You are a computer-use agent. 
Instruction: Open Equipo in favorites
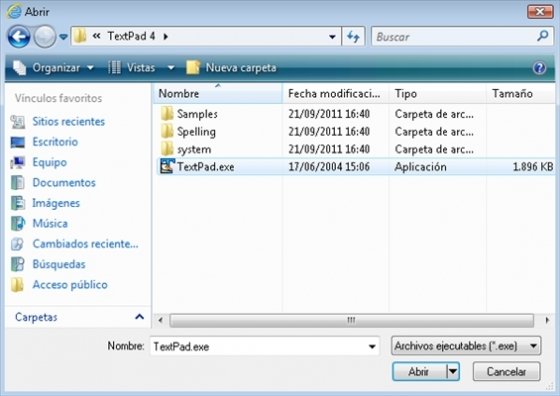pos(50,162)
